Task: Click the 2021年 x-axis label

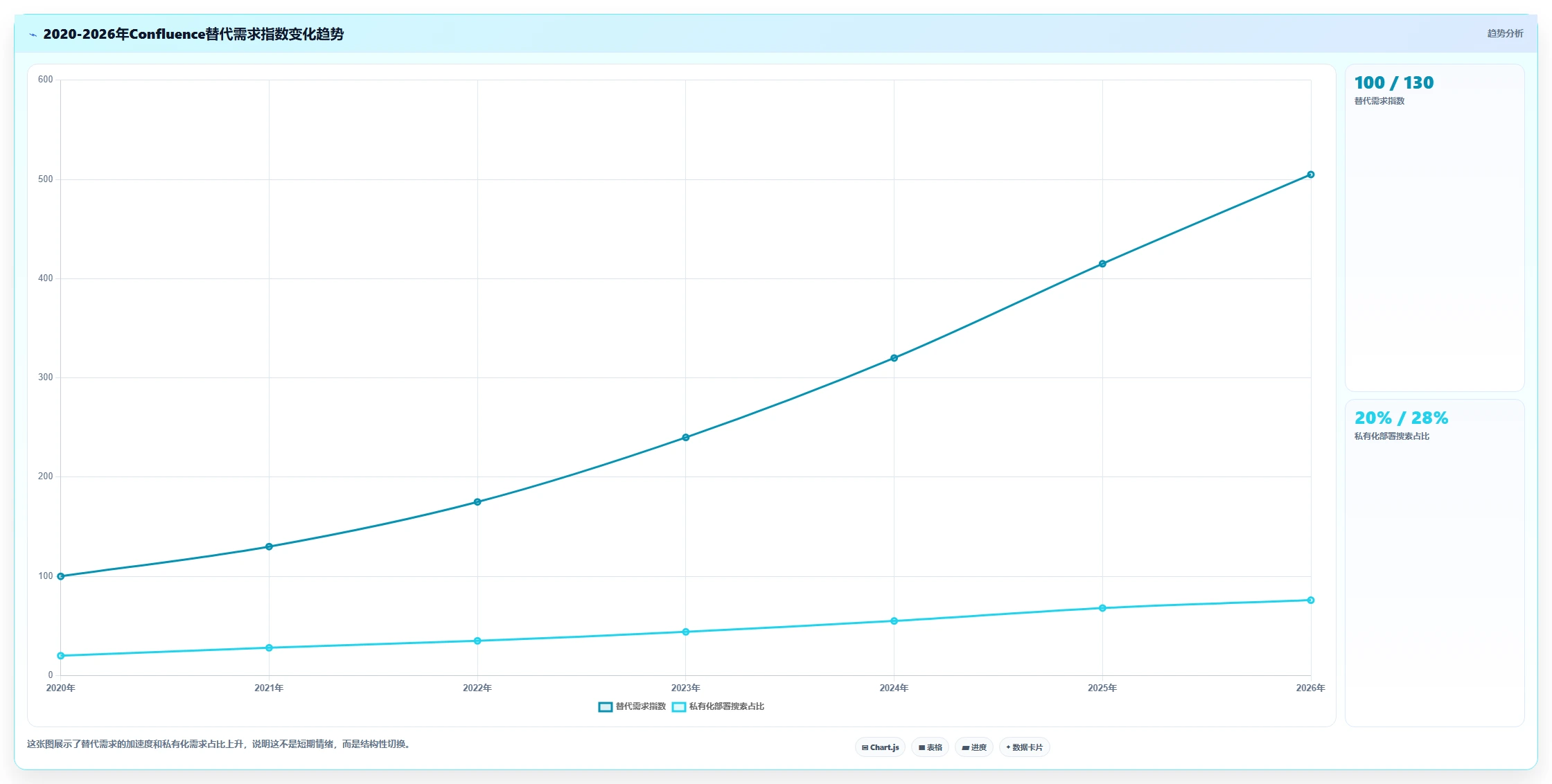Action: point(269,688)
